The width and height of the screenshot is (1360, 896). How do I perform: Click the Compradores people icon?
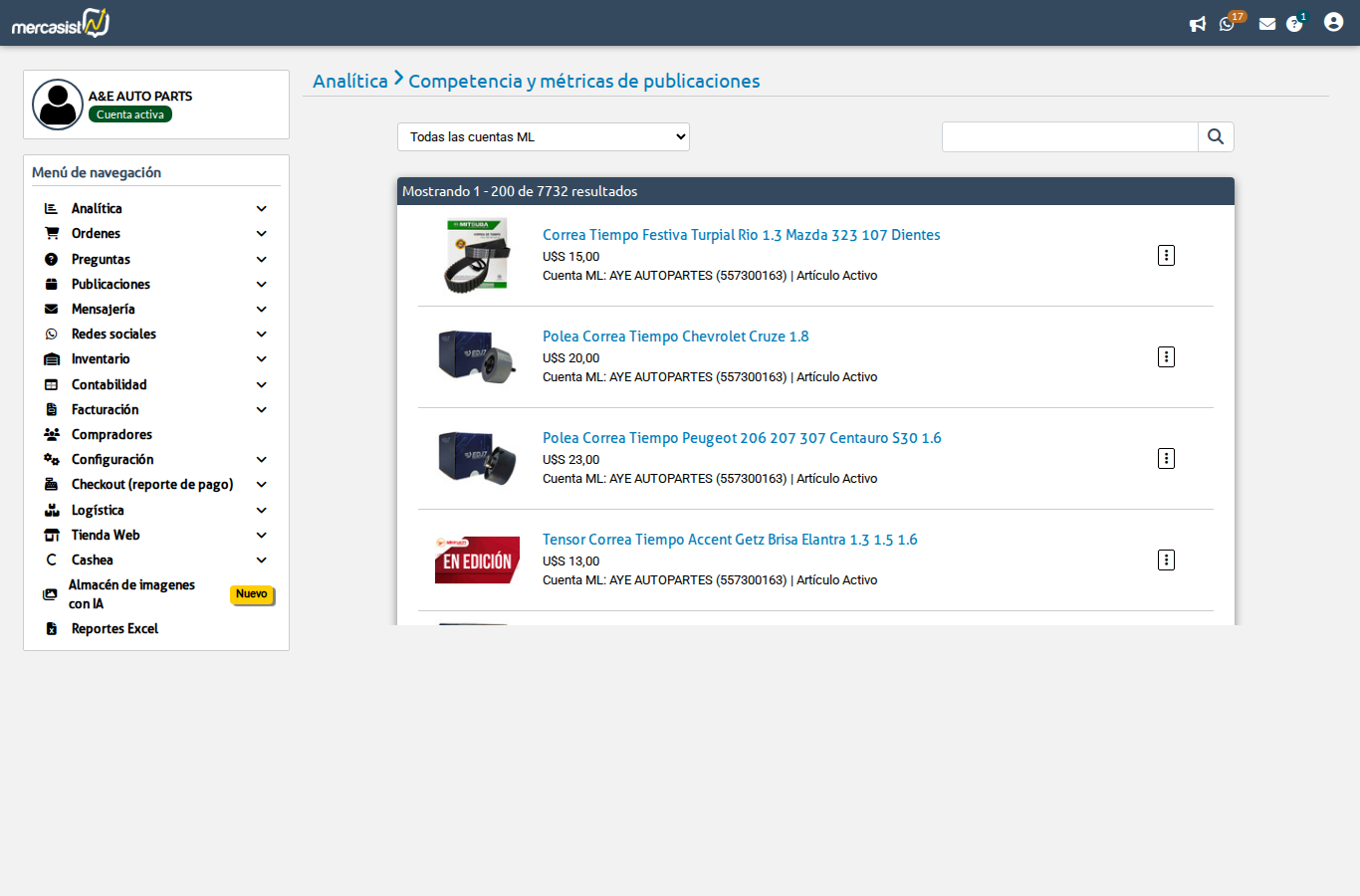pyautogui.click(x=51, y=434)
